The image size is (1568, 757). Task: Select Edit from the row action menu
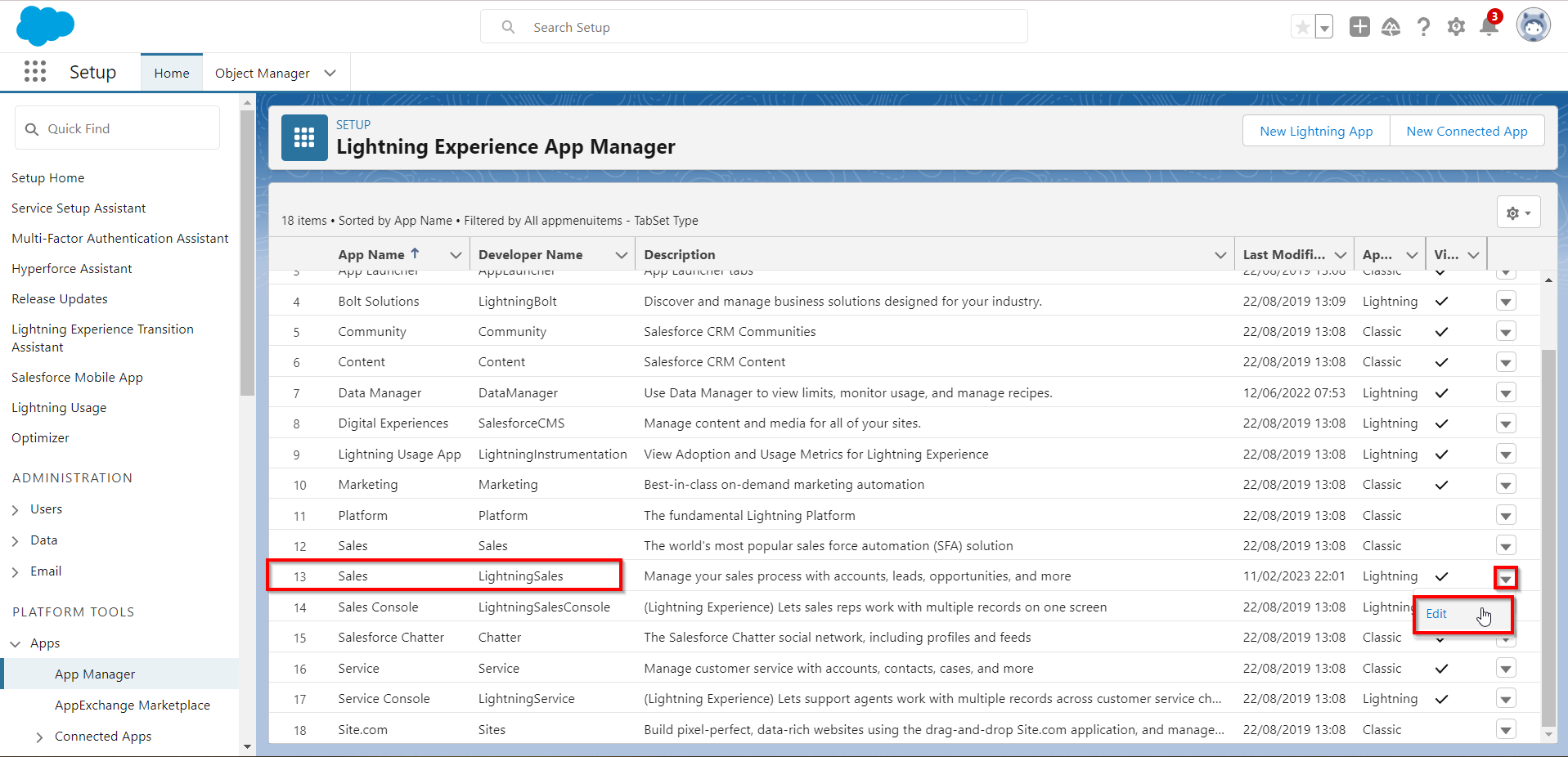pos(1436,614)
